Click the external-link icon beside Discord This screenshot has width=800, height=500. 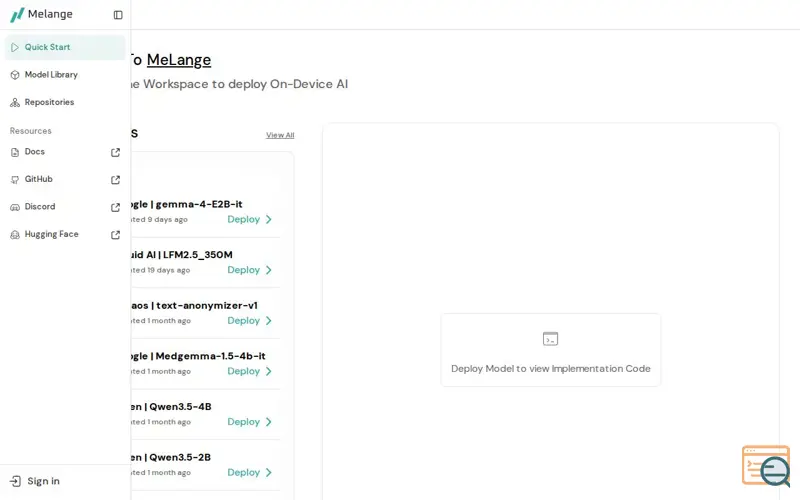pos(115,207)
